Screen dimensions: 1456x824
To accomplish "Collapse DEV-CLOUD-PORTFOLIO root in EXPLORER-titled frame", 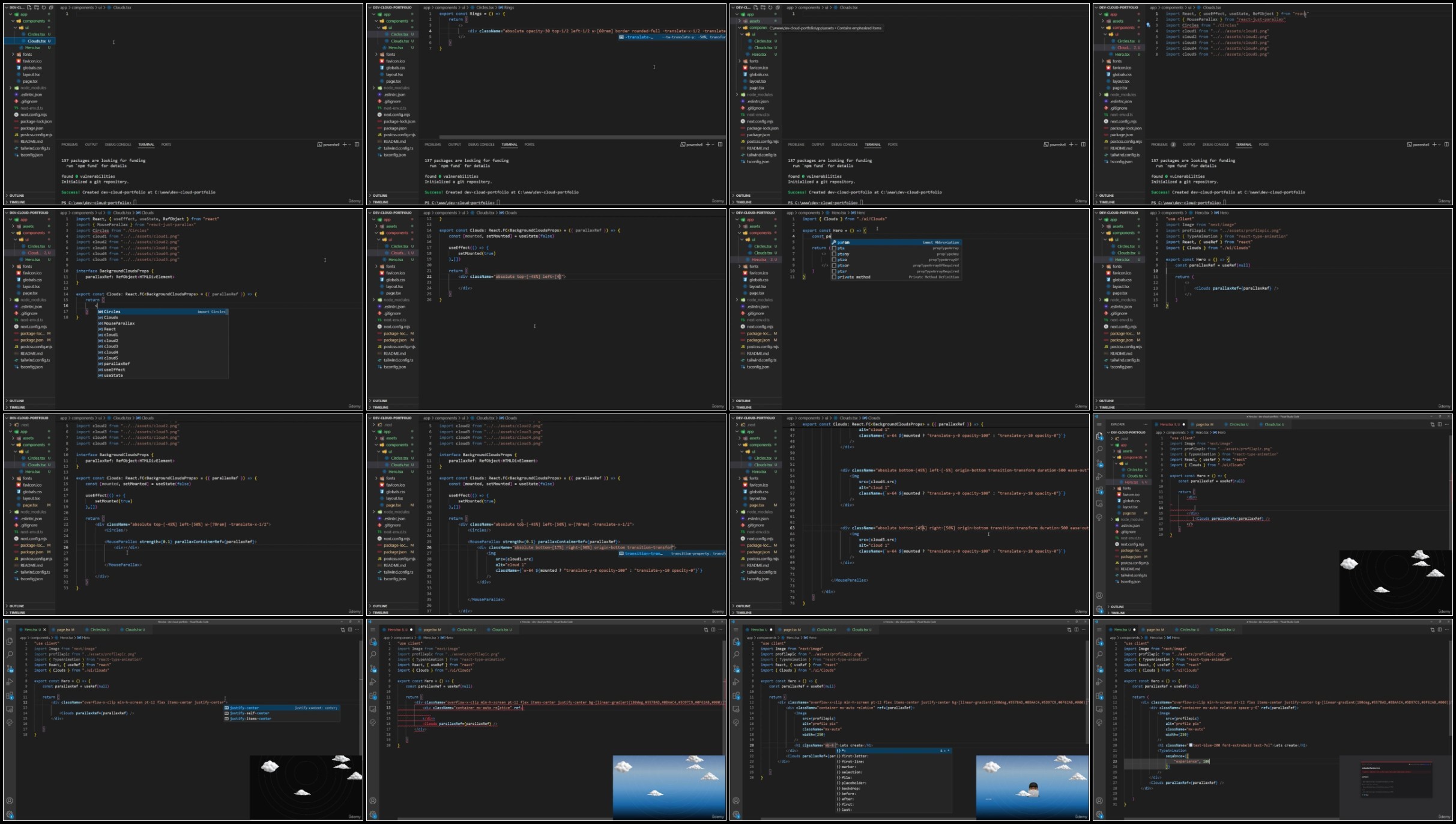I will [1108, 432].
